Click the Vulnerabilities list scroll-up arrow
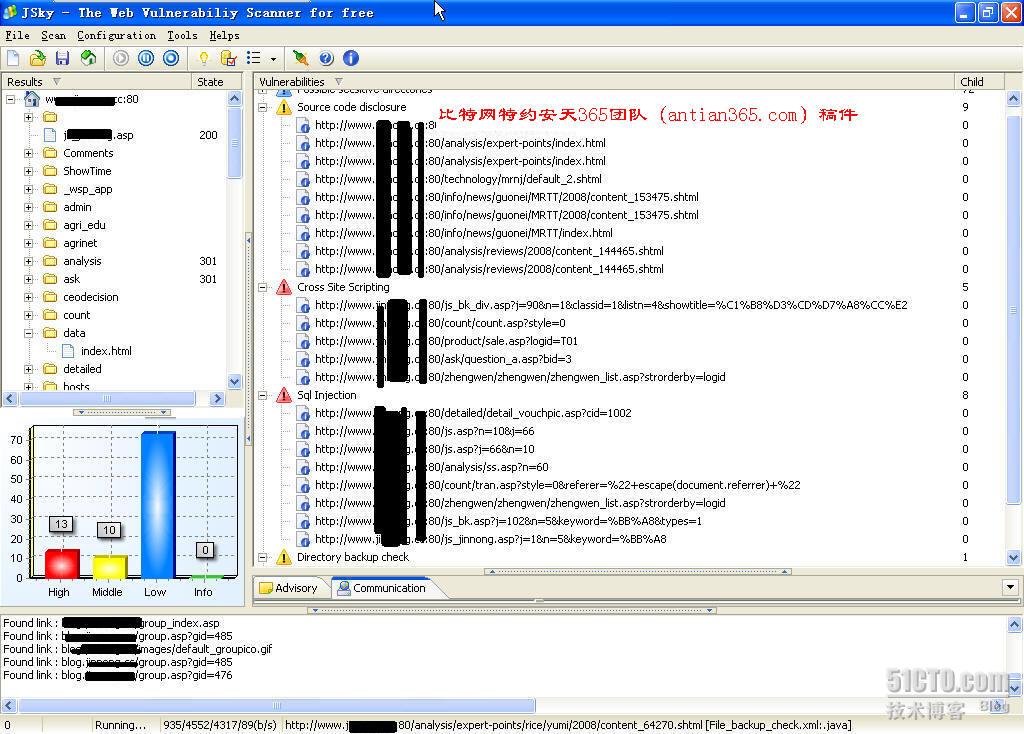The image size is (1024, 734). 1013,99
